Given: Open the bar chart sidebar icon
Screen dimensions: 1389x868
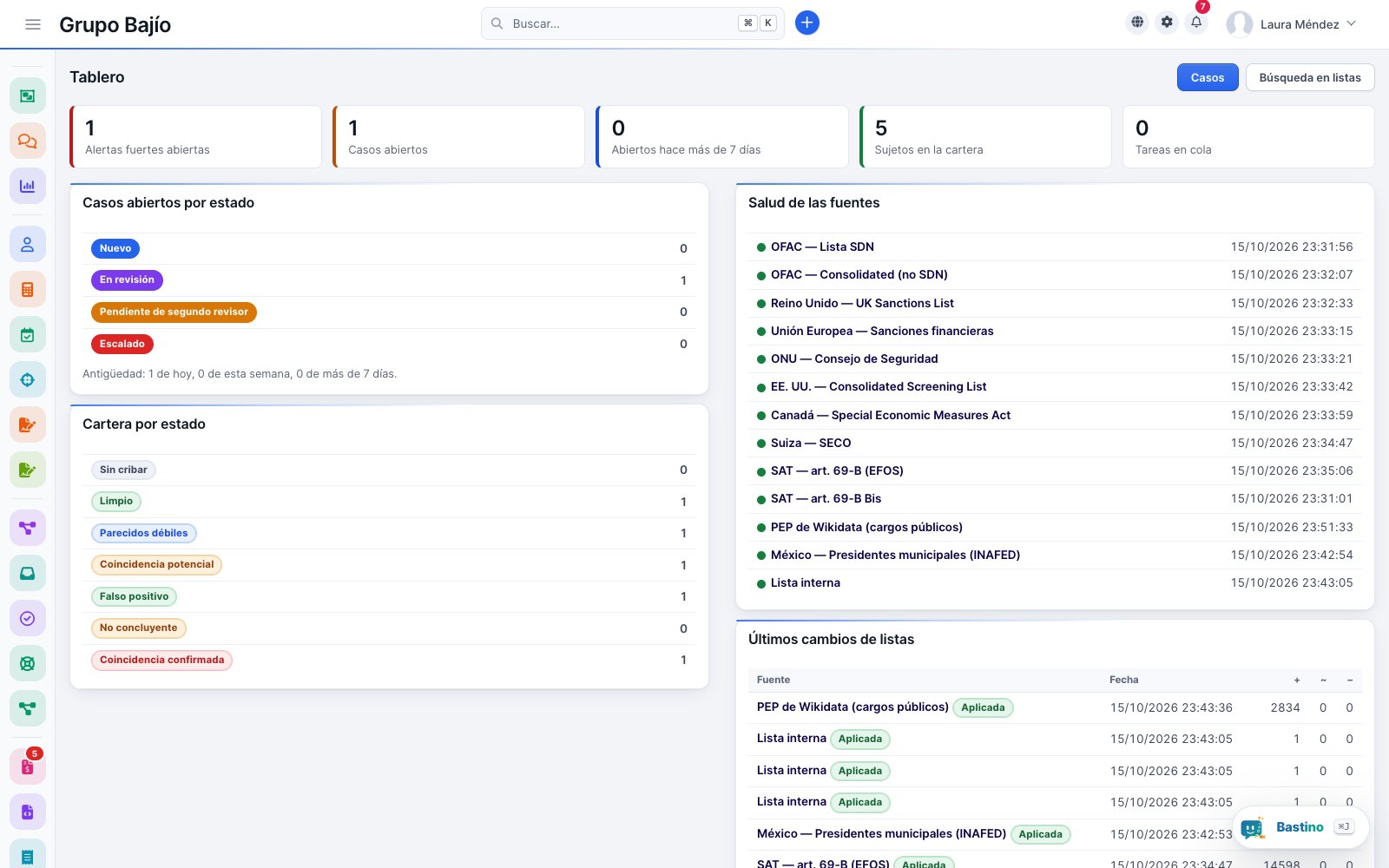Looking at the screenshot, I should [28, 186].
